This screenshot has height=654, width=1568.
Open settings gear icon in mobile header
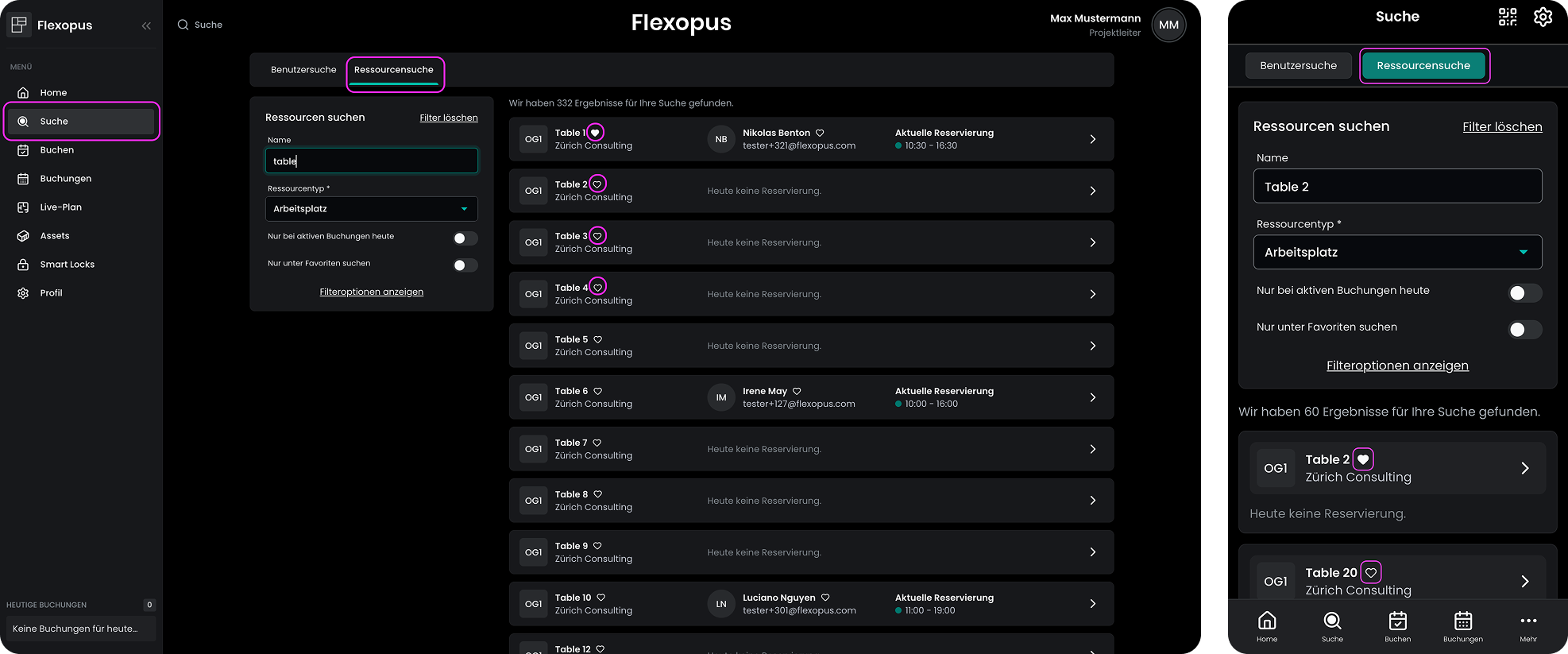[1543, 17]
